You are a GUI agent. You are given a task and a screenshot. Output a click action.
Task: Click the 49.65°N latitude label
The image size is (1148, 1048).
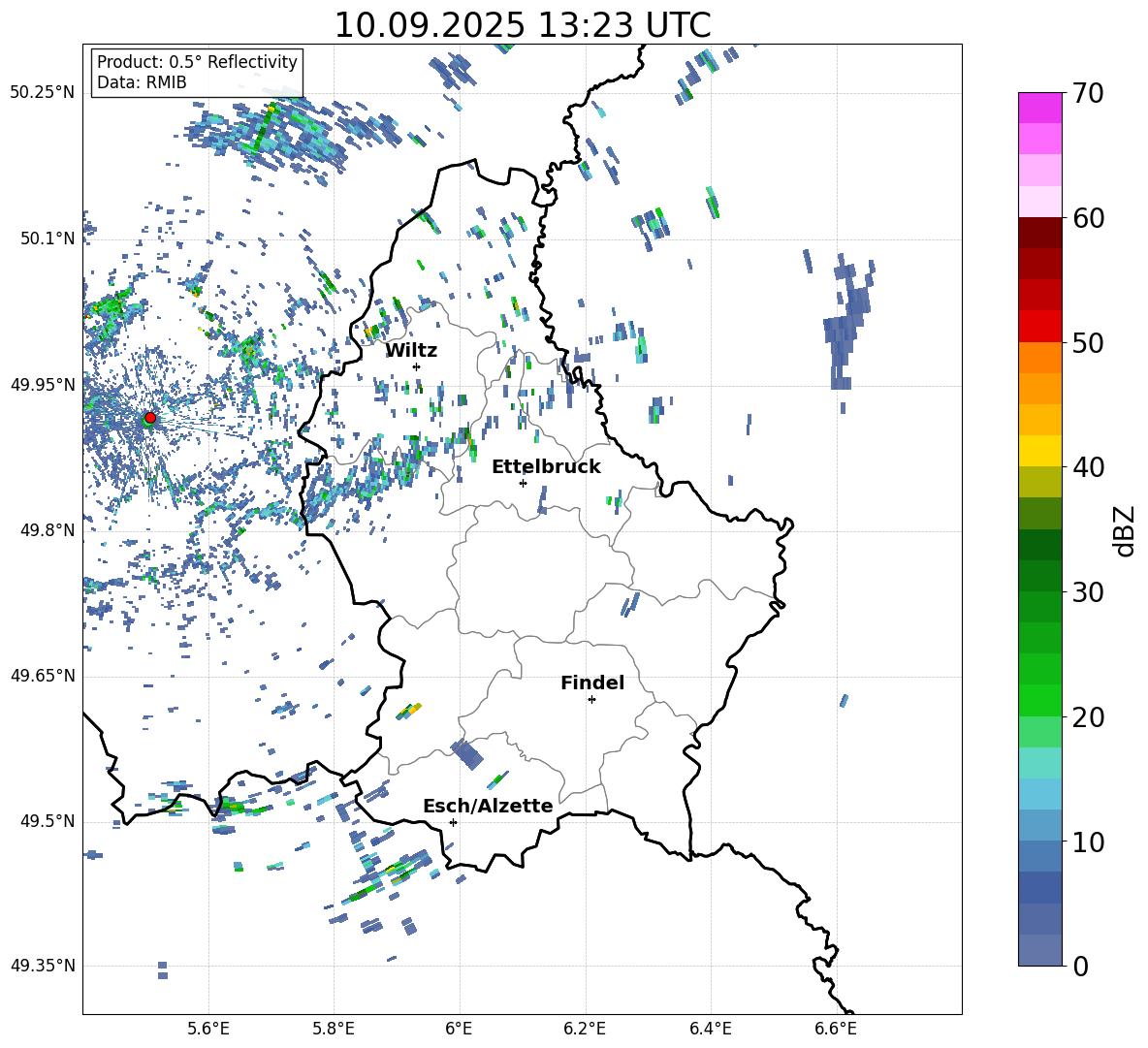pyautogui.click(x=43, y=676)
